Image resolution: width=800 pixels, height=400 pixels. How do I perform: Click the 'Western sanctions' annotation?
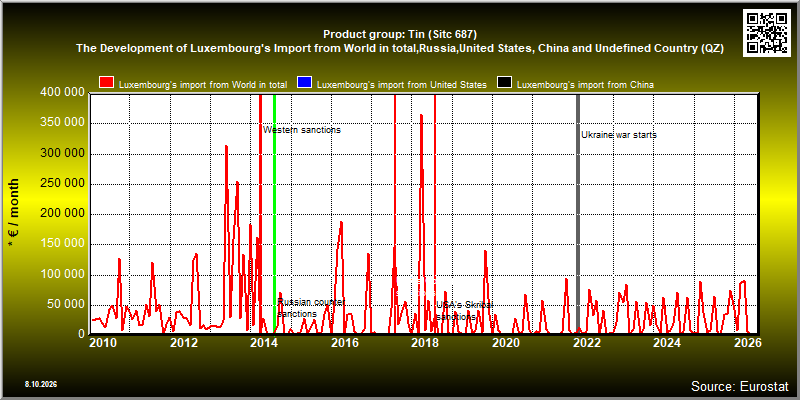point(302,130)
